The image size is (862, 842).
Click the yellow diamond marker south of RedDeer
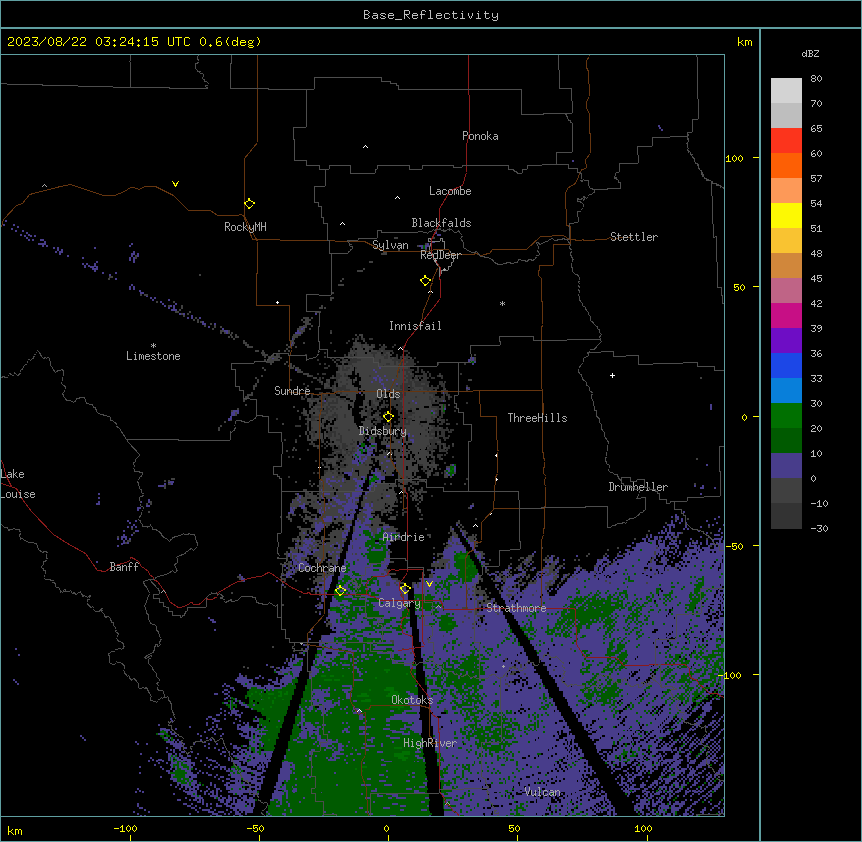(426, 281)
